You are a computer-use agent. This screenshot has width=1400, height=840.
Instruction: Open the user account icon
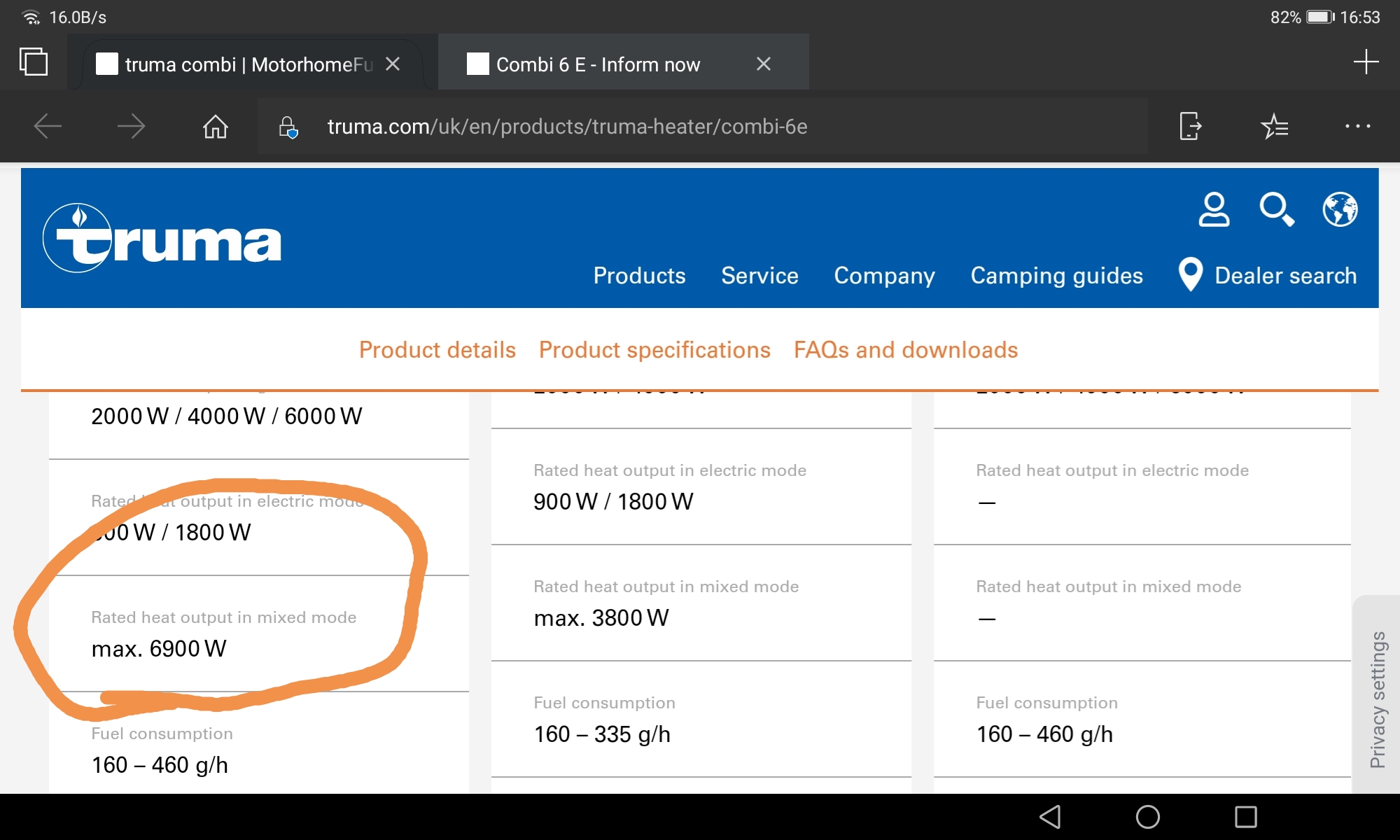[1214, 209]
